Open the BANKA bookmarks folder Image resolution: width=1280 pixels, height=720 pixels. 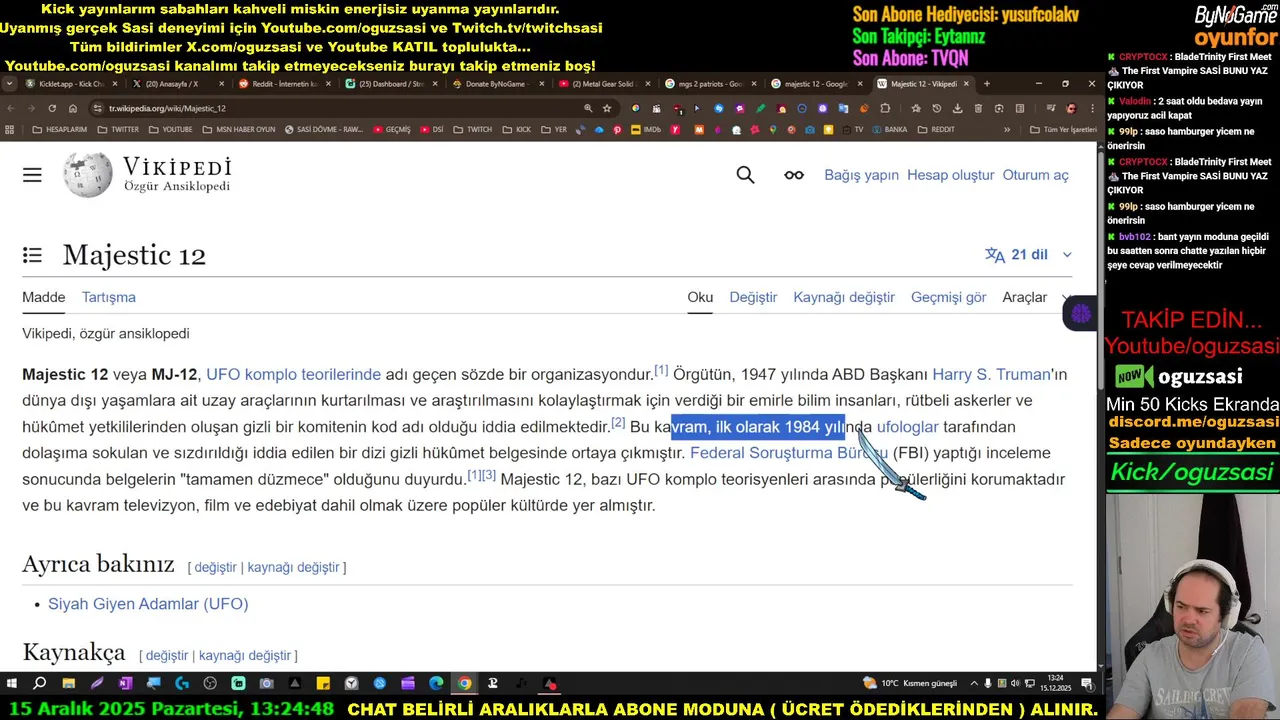tap(888, 129)
